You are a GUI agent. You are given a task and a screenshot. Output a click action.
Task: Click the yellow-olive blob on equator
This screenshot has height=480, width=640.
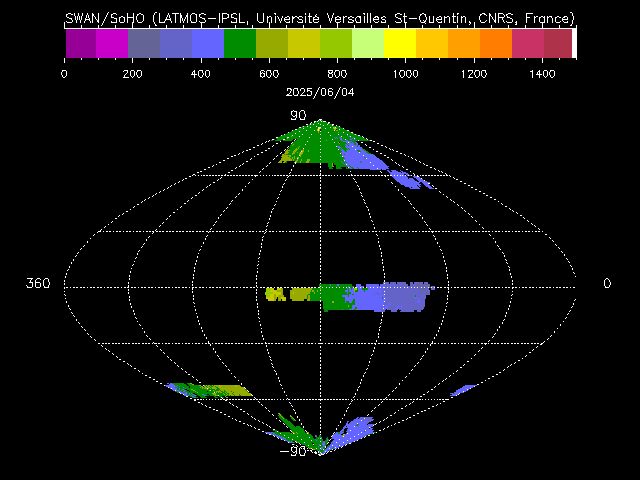(x=276, y=294)
